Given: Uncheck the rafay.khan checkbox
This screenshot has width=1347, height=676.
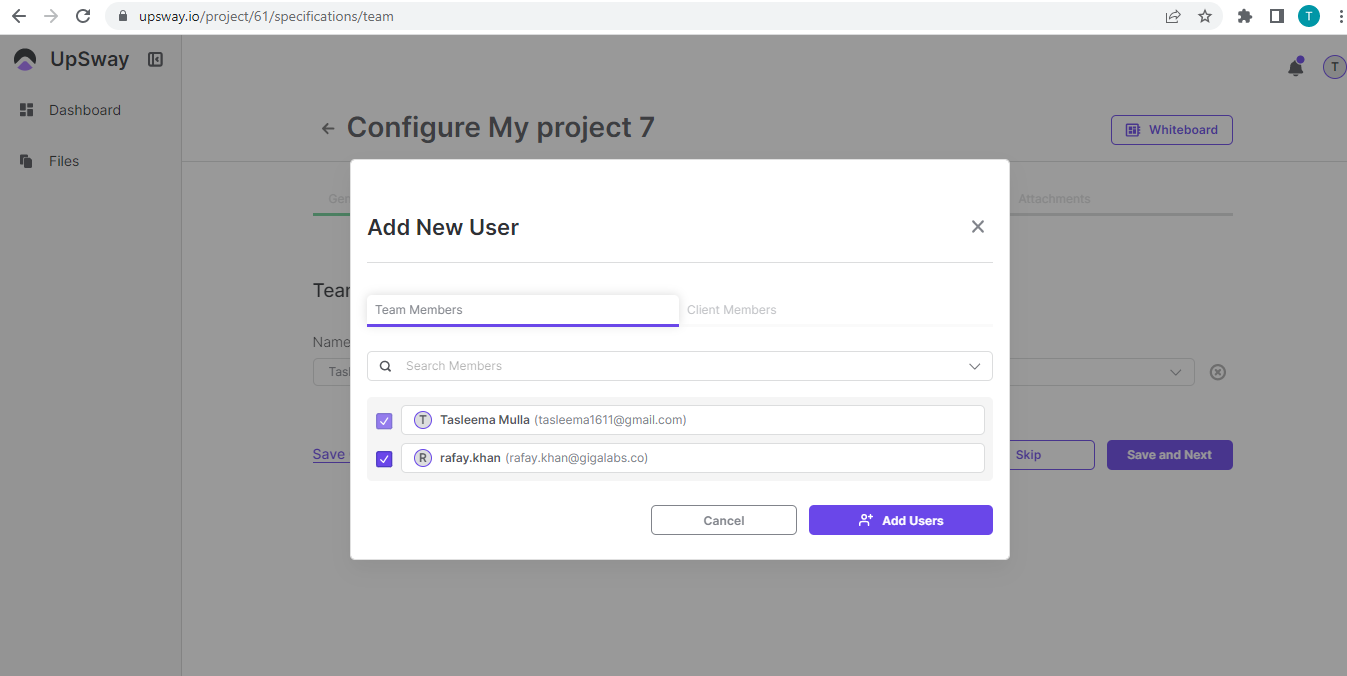Looking at the screenshot, I should [x=384, y=459].
